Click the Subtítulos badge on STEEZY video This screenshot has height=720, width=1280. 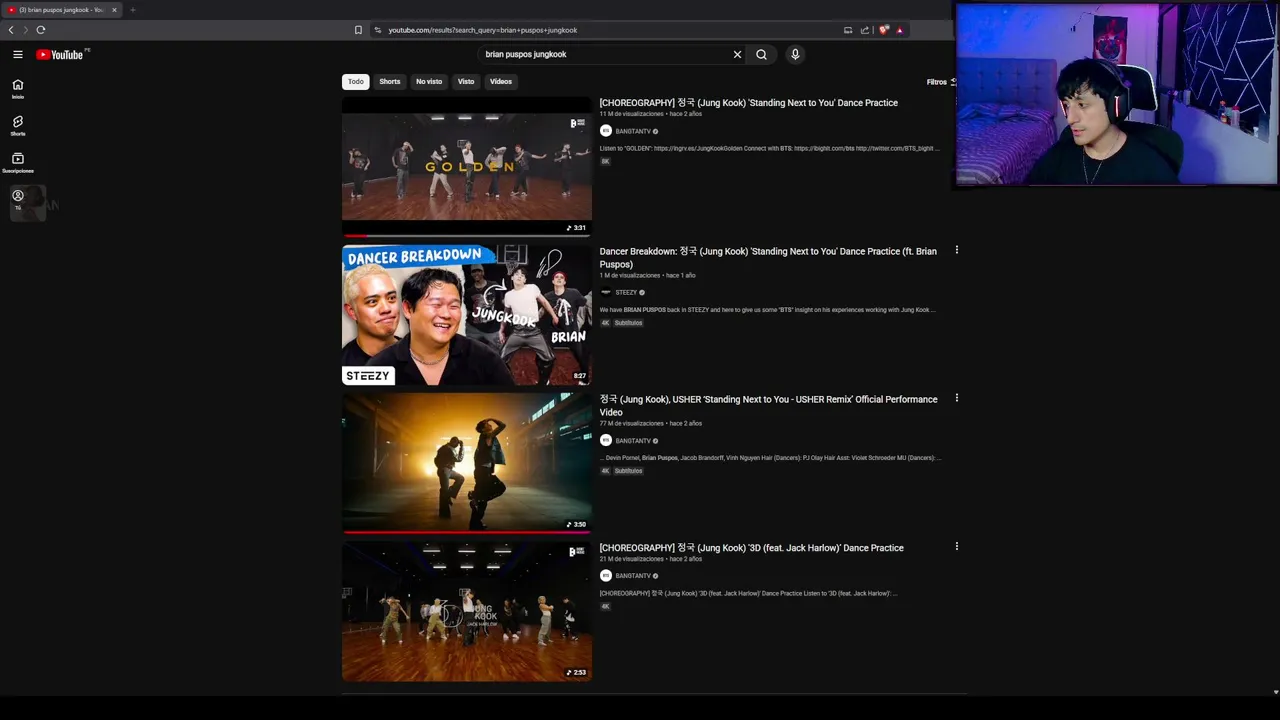tap(628, 323)
